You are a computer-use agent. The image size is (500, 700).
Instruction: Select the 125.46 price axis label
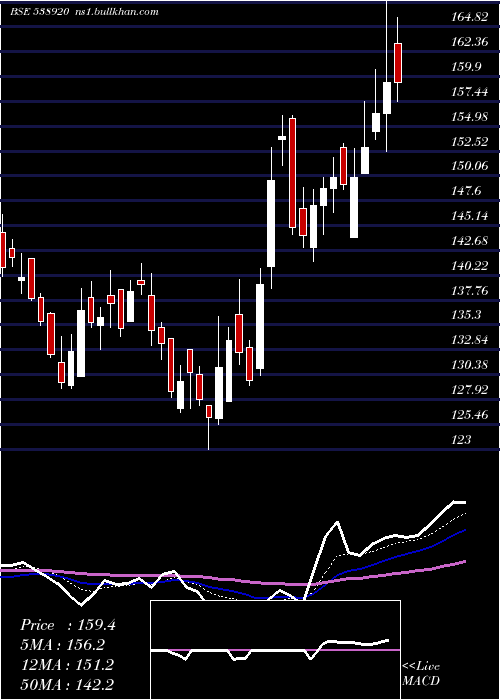click(x=468, y=415)
